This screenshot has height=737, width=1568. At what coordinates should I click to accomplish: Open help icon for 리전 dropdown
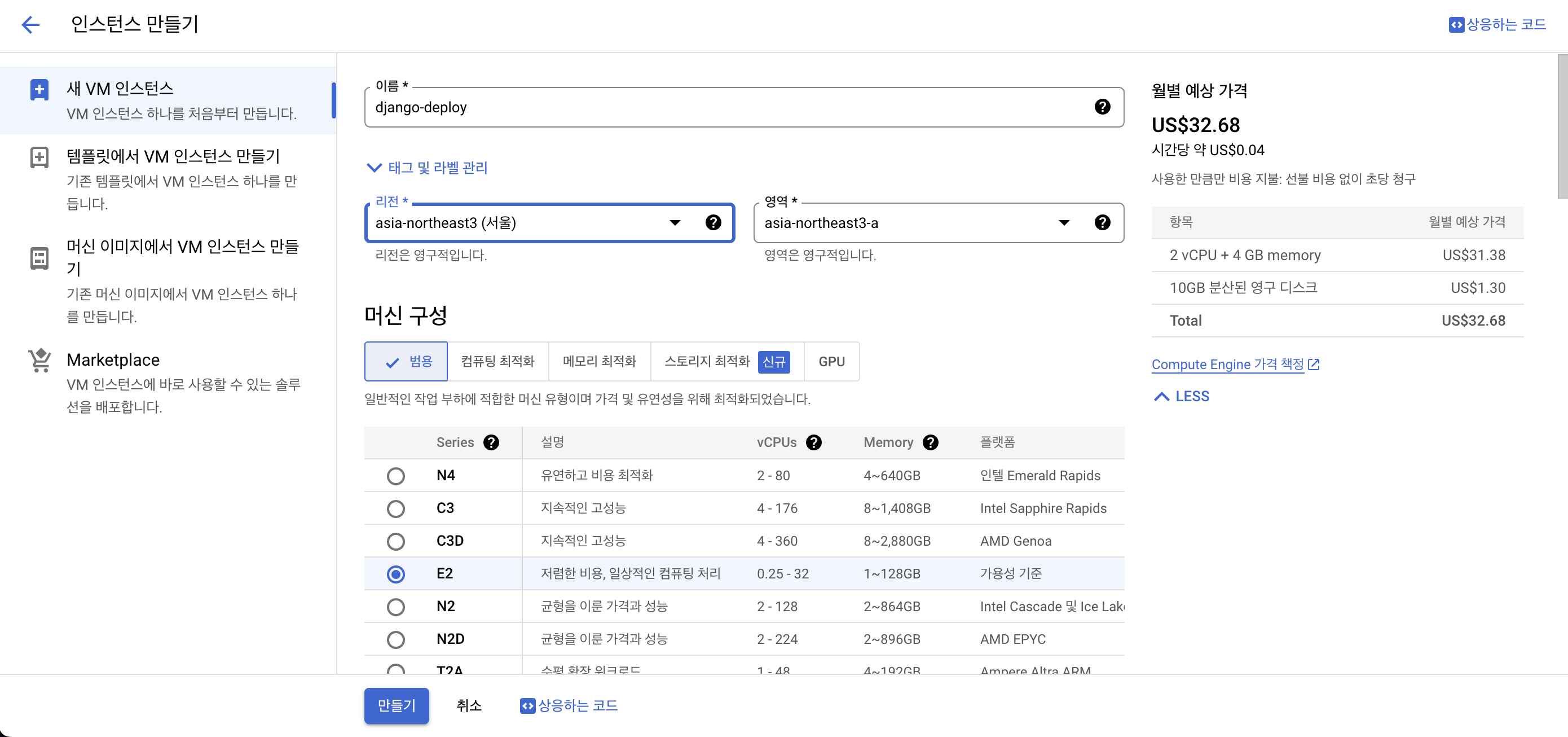click(x=713, y=222)
